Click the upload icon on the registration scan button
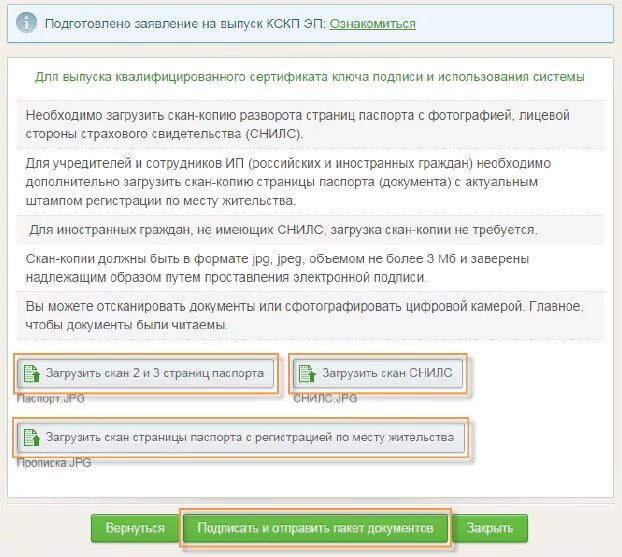This screenshot has width=622, height=557. click(31, 438)
